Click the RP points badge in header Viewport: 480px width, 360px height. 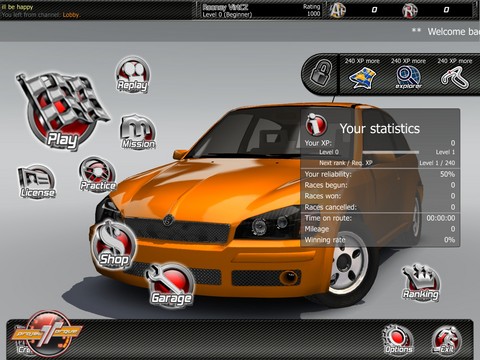pos(410,10)
